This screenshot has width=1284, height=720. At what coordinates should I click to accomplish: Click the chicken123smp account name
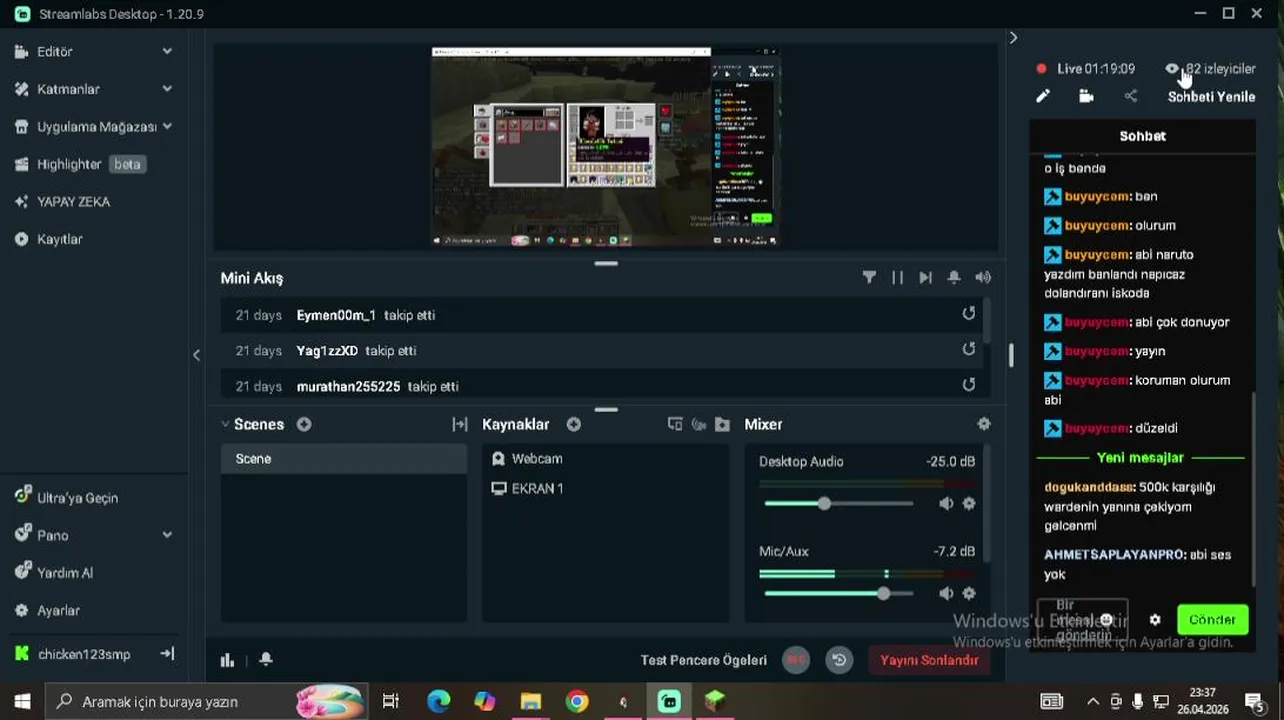(x=84, y=654)
